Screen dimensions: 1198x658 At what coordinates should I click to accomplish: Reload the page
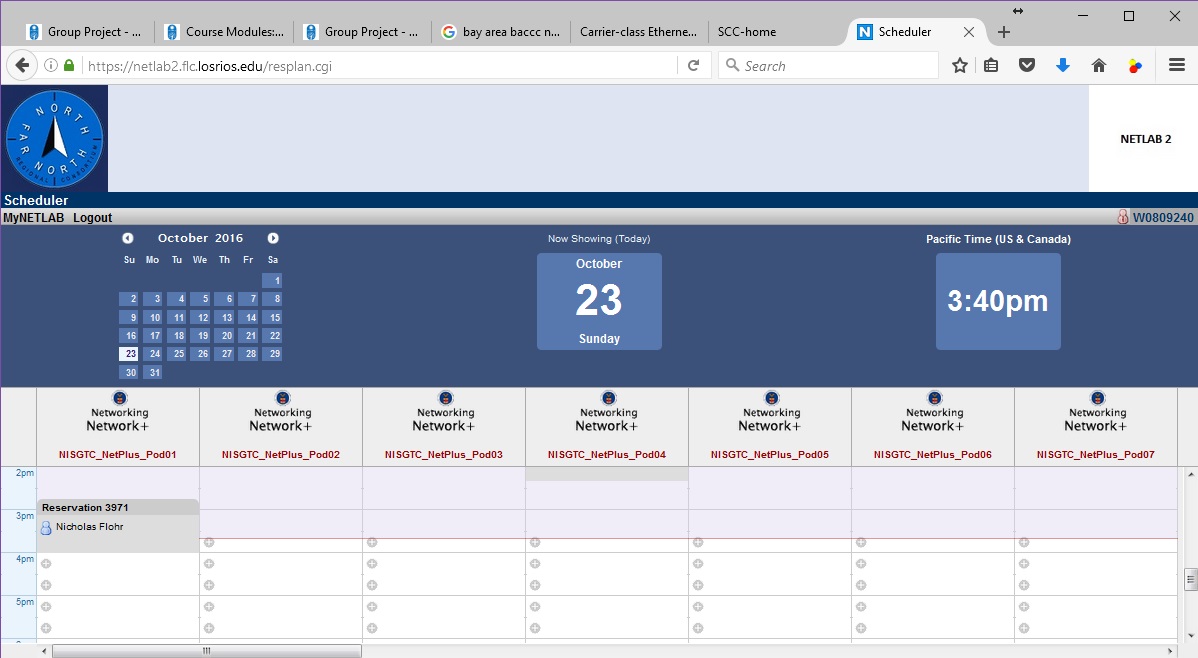click(x=693, y=66)
